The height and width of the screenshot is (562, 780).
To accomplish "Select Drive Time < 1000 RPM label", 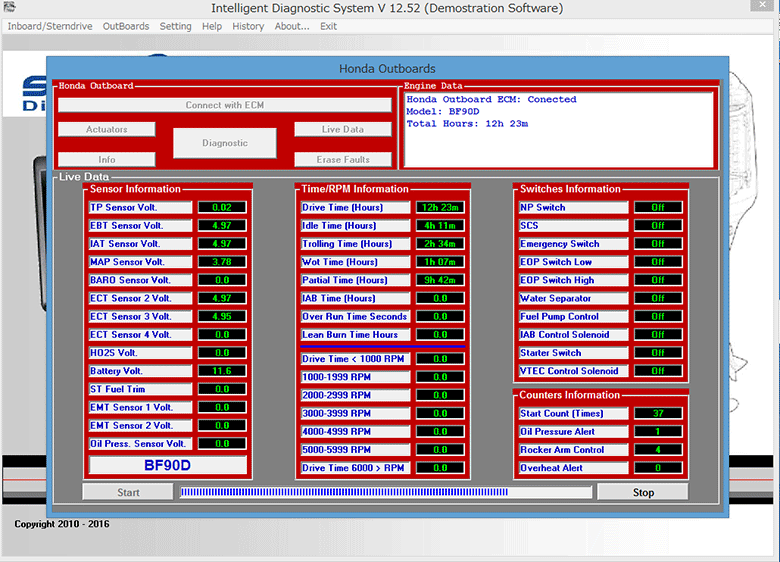I will pyautogui.click(x=356, y=359).
